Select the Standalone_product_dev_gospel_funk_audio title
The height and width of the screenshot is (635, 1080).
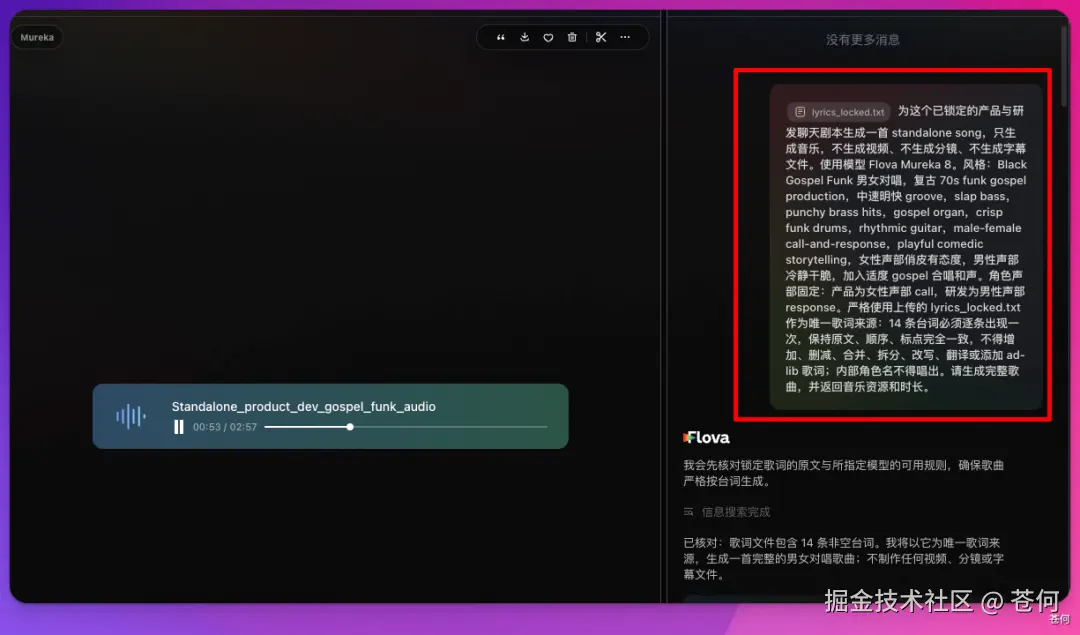click(x=304, y=406)
